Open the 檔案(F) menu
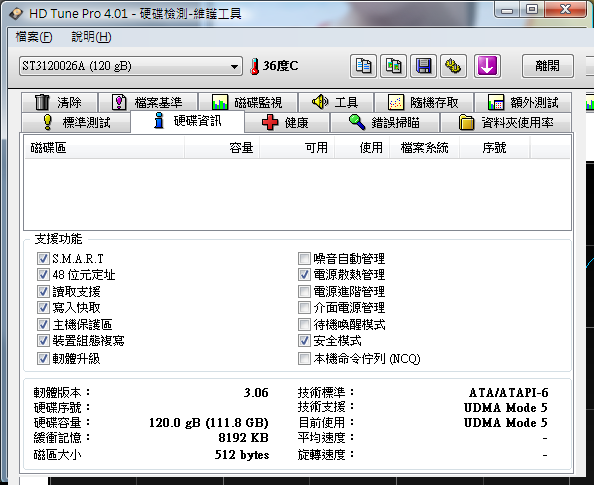Image resolution: width=594 pixels, height=486 pixels. [x=34, y=37]
